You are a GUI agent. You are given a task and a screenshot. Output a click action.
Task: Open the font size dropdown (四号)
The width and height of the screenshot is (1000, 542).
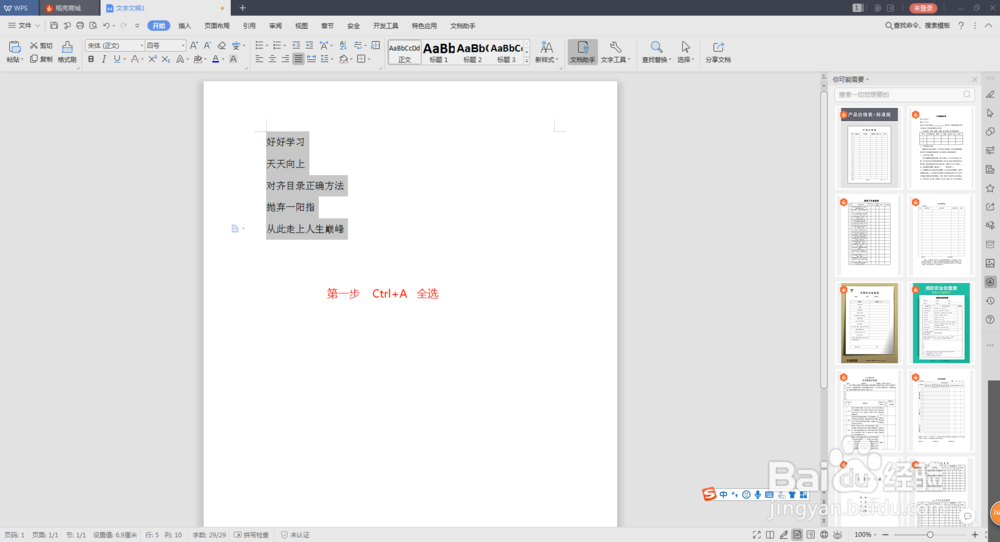tap(165, 45)
